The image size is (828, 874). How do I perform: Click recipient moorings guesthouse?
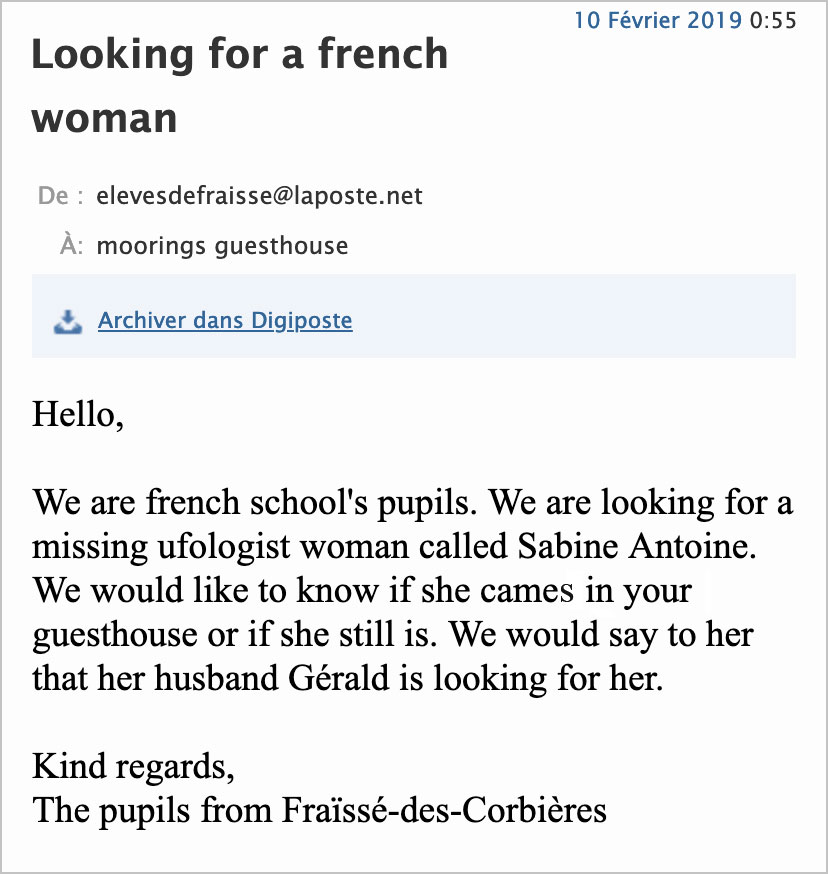[x=222, y=246]
